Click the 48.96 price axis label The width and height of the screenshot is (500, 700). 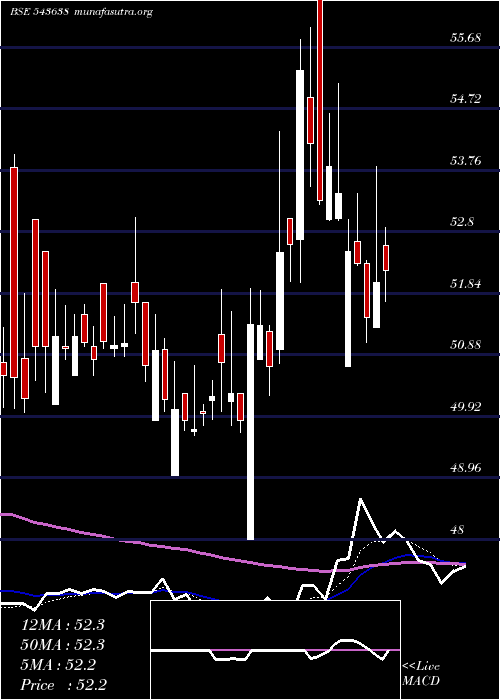pos(465,468)
